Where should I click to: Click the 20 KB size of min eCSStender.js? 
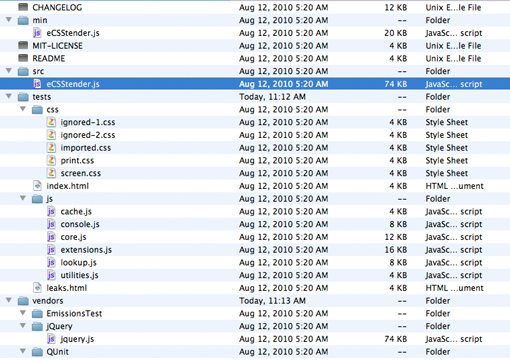[x=395, y=33]
